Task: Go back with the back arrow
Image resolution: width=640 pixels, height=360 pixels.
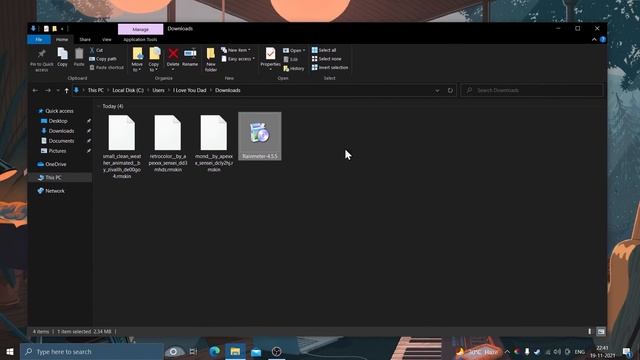Action: [35, 90]
